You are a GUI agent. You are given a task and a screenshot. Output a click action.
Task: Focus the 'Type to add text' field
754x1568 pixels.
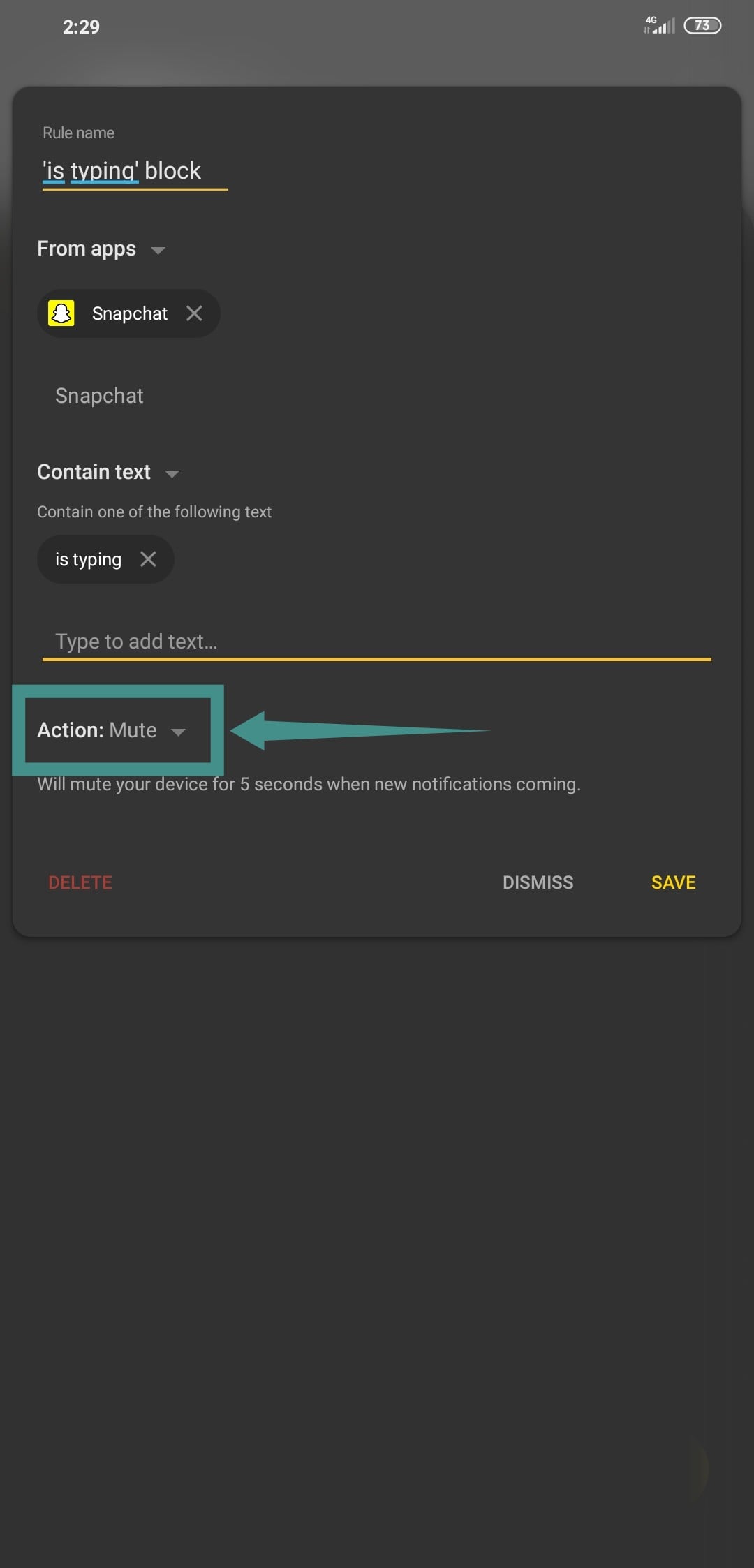tap(376, 641)
